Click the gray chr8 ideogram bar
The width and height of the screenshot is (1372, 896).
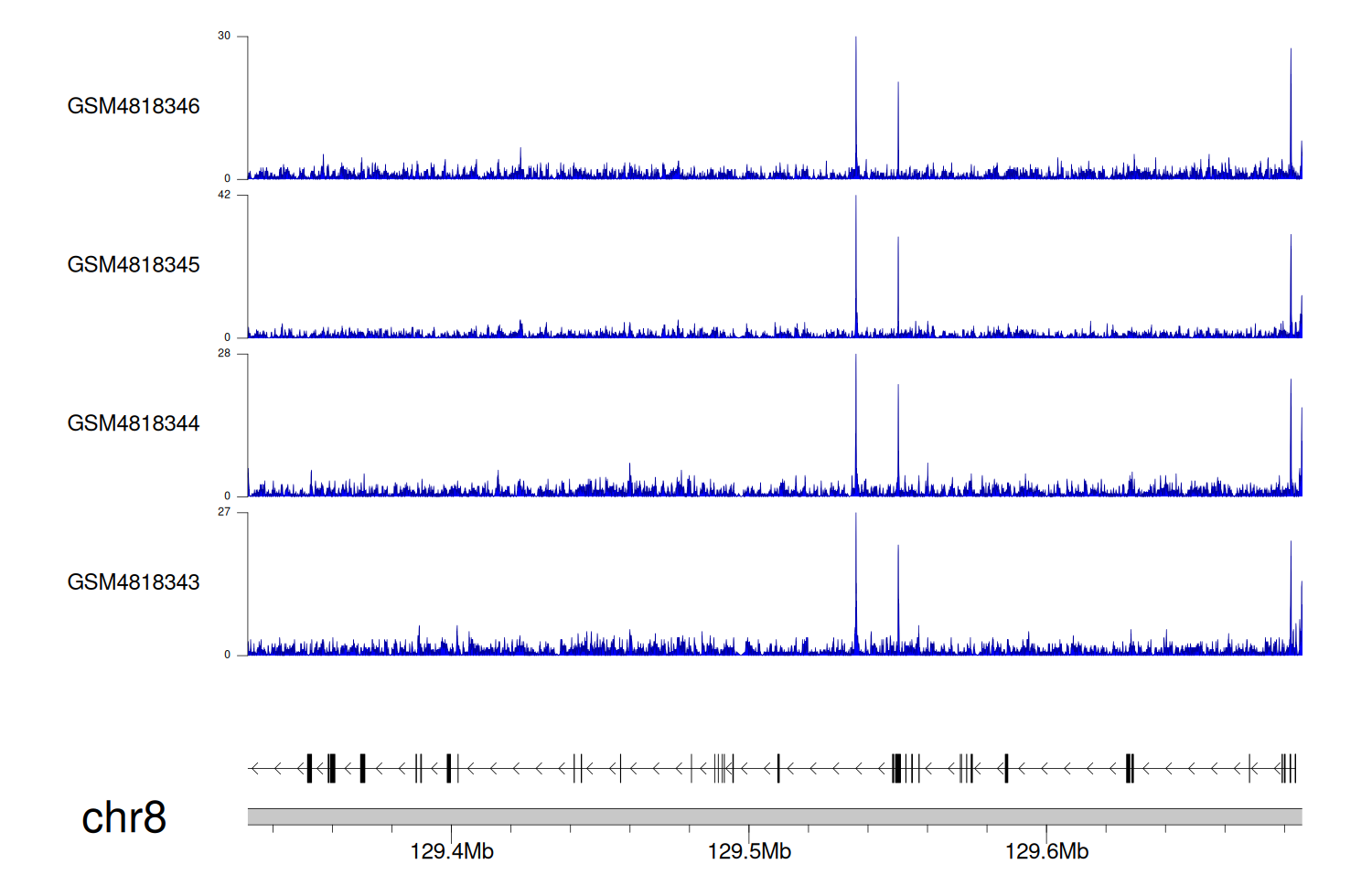774,816
